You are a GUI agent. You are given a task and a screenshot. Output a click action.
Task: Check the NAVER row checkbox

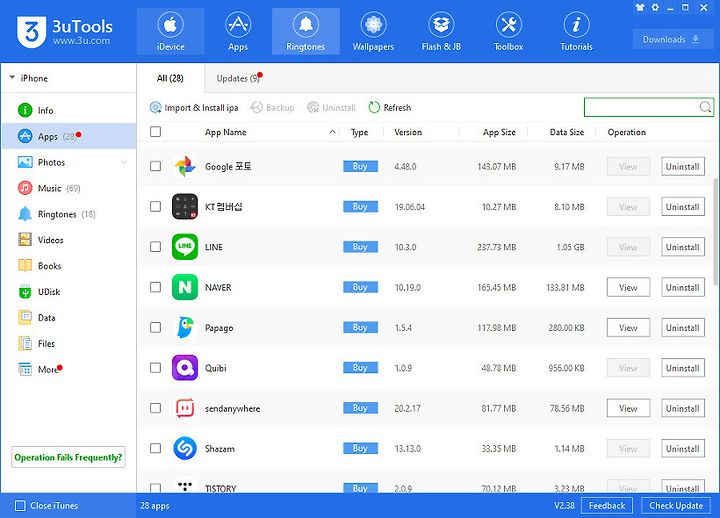tap(156, 287)
